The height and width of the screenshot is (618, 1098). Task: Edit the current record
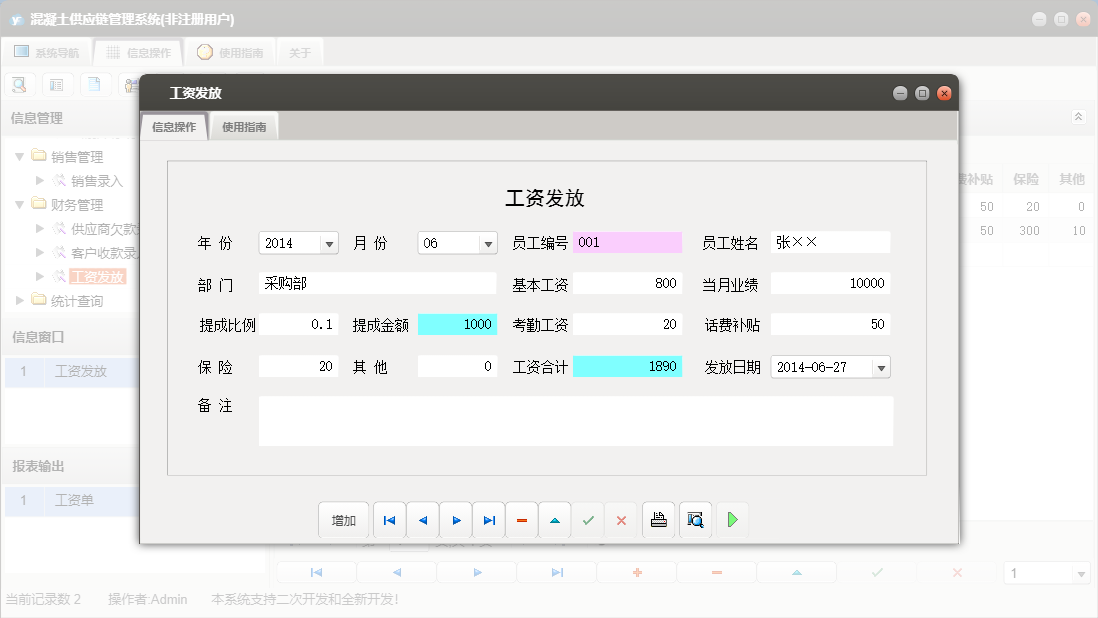[x=554, y=519]
